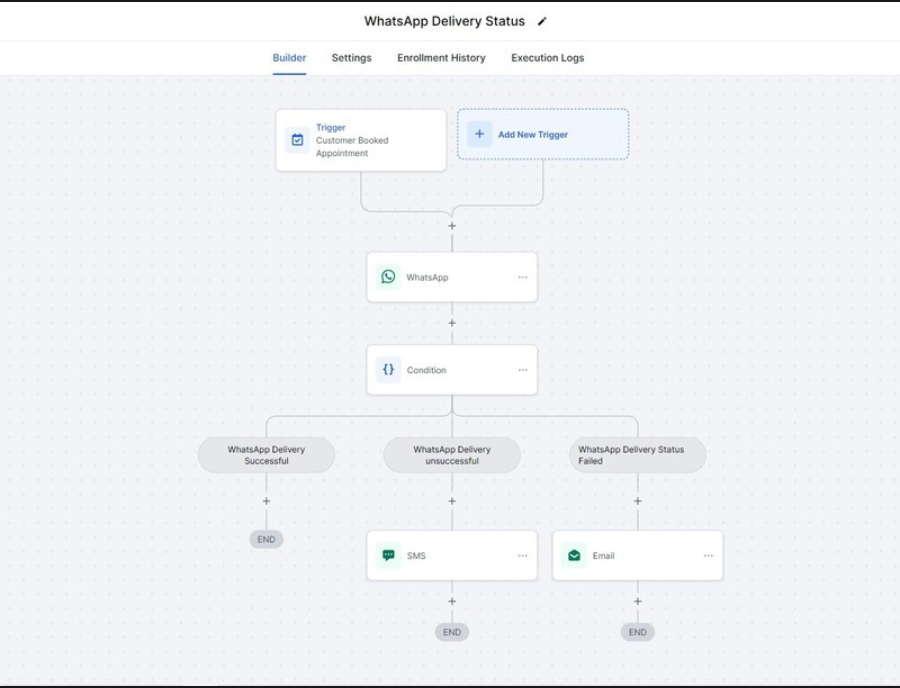
Task: Click the Condition braces icon
Action: [x=388, y=370]
